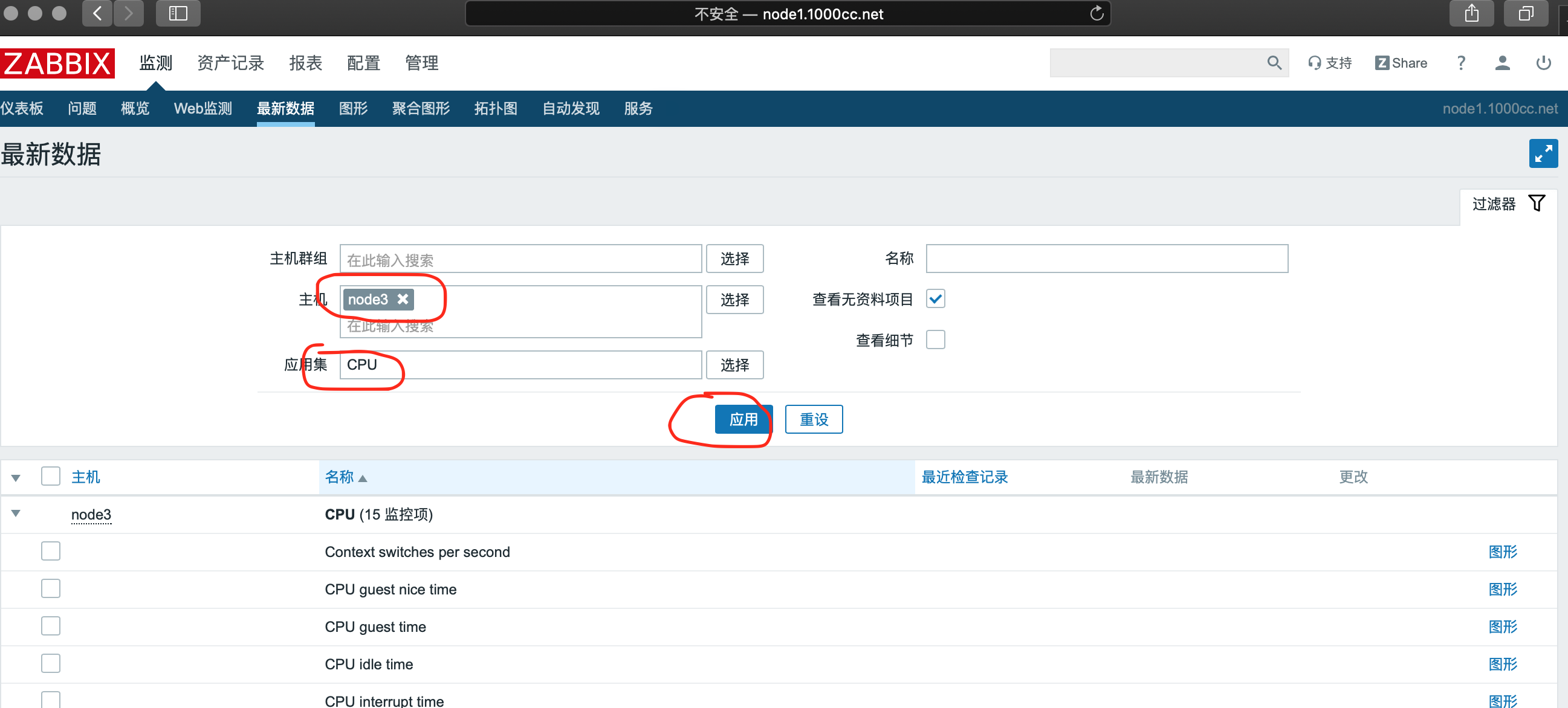Open the user profile icon
Image resolution: width=1568 pixels, height=708 pixels.
1502,63
